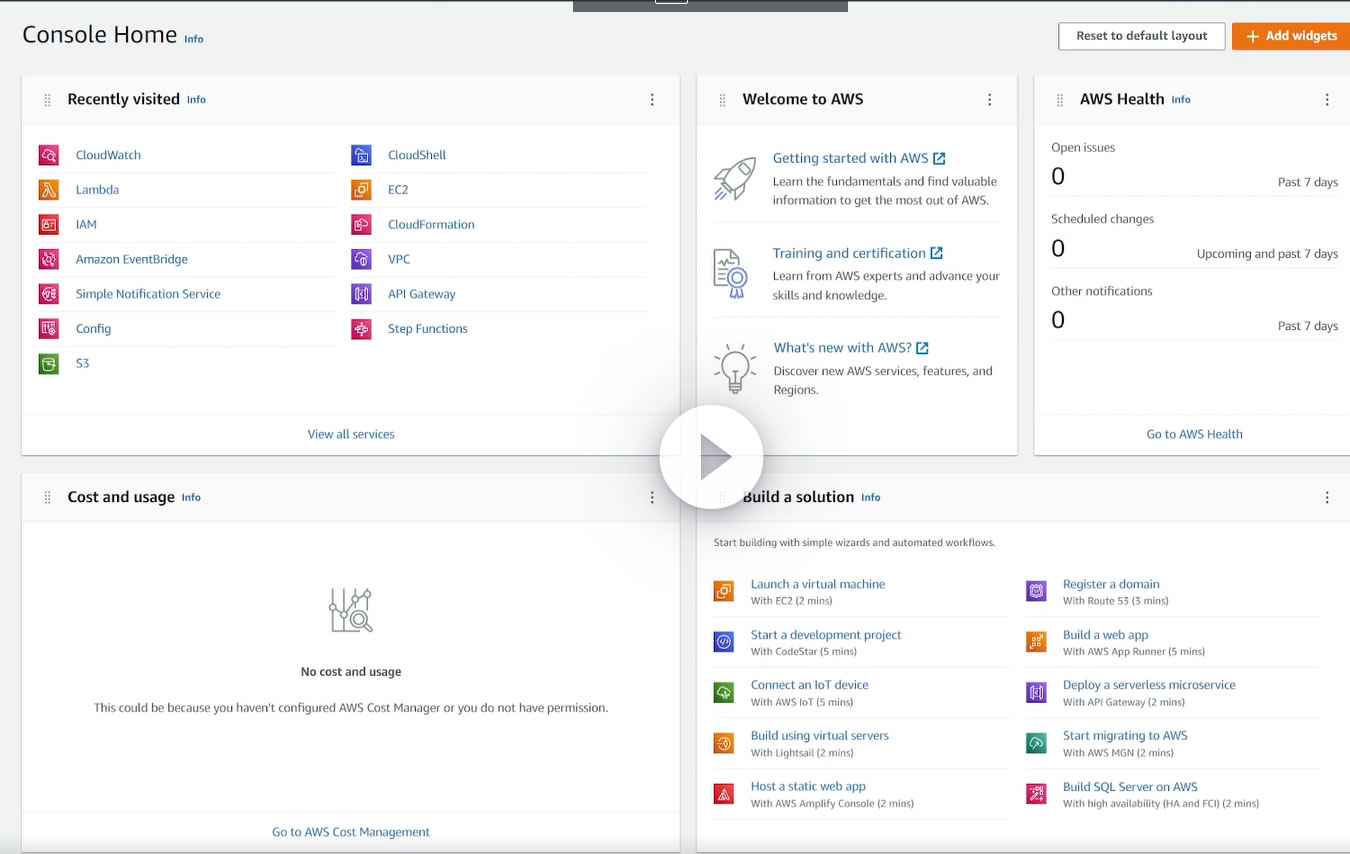
Task: Click the EC2 icon in Recently visited
Action: tap(361, 190)
